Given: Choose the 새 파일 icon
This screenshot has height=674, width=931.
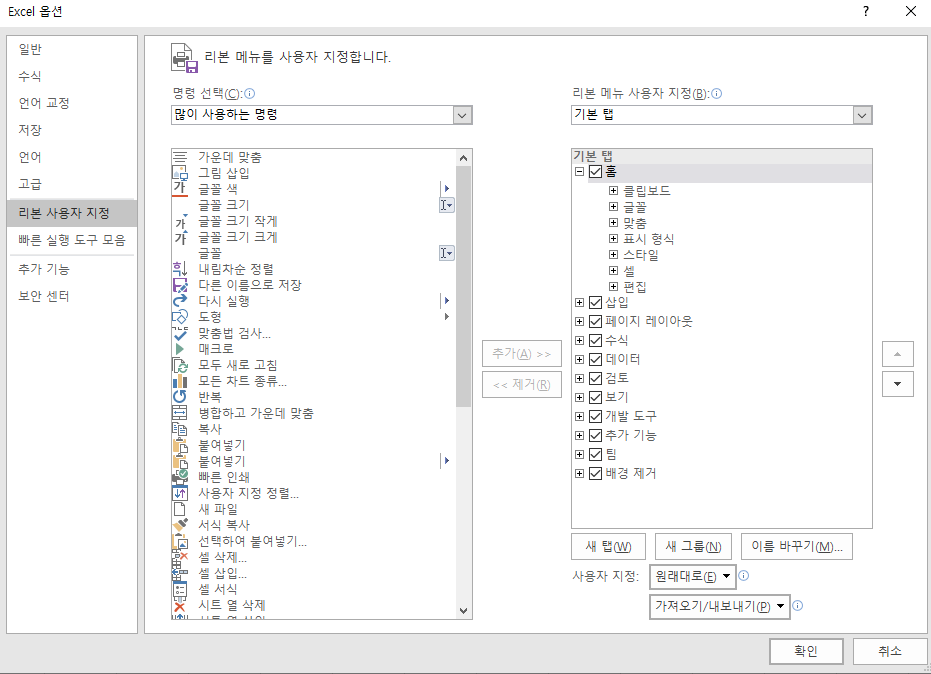Looking at the screenshot, I should coord(180,509).
